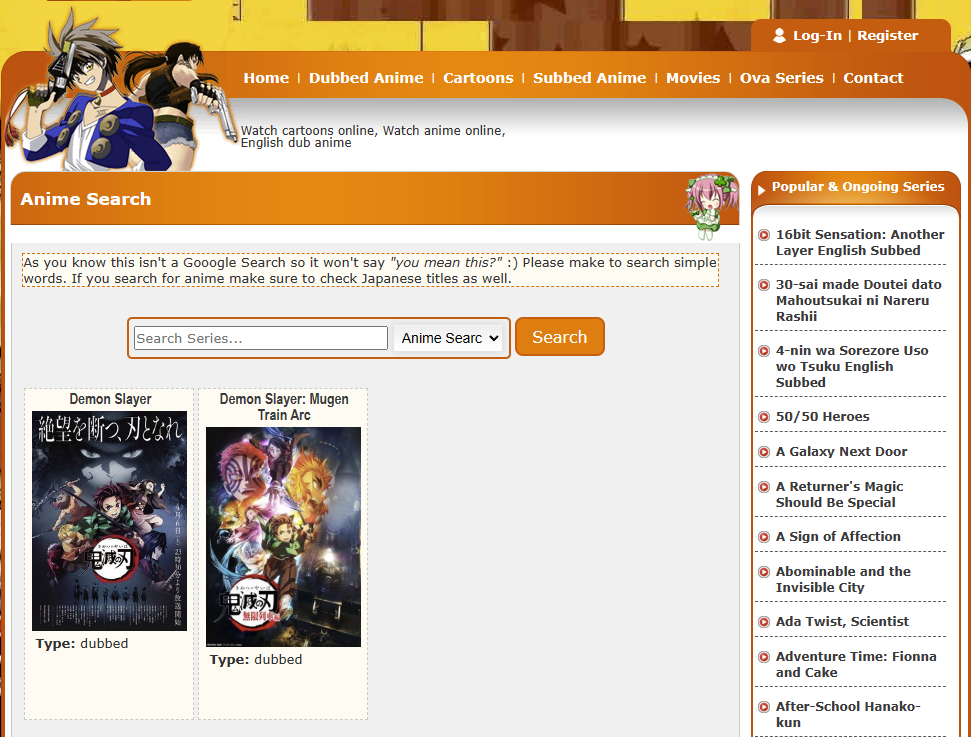Open the Dubbed Anime menu

pos(366,78)
